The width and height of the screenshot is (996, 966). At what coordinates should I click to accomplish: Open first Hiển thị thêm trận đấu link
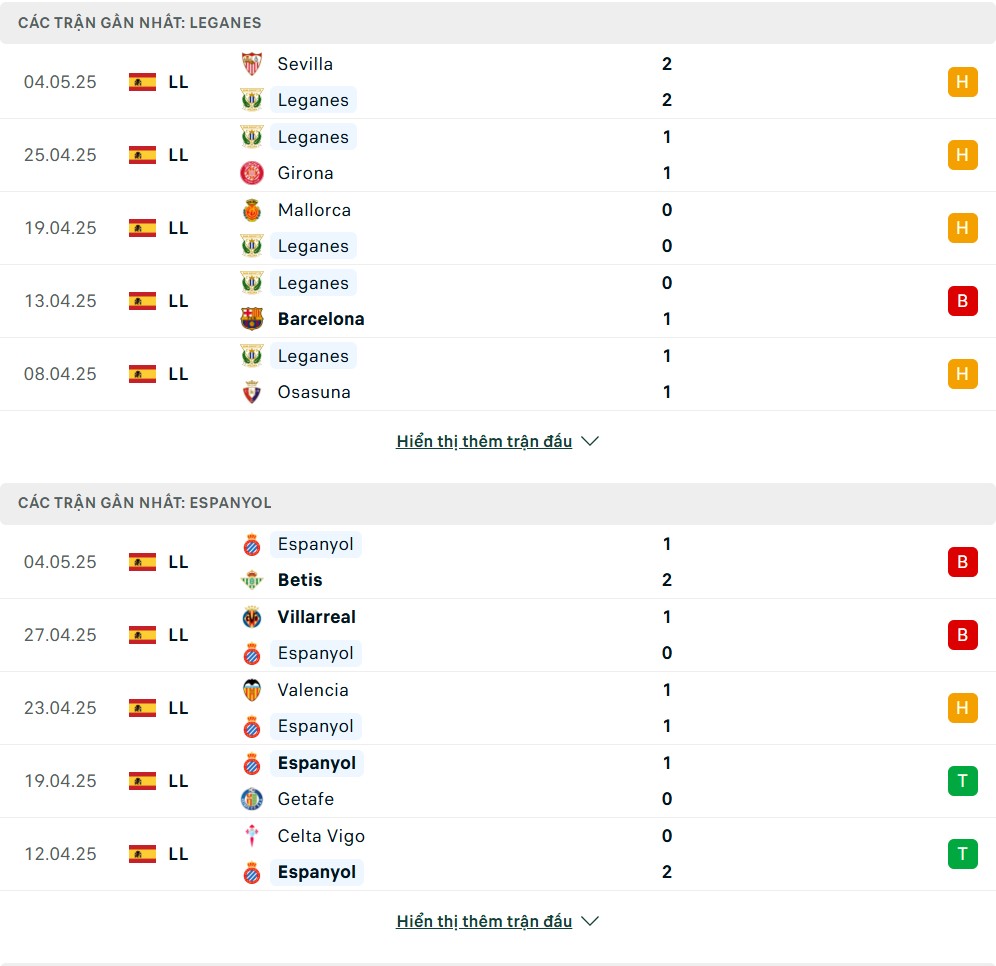point(484,441)
